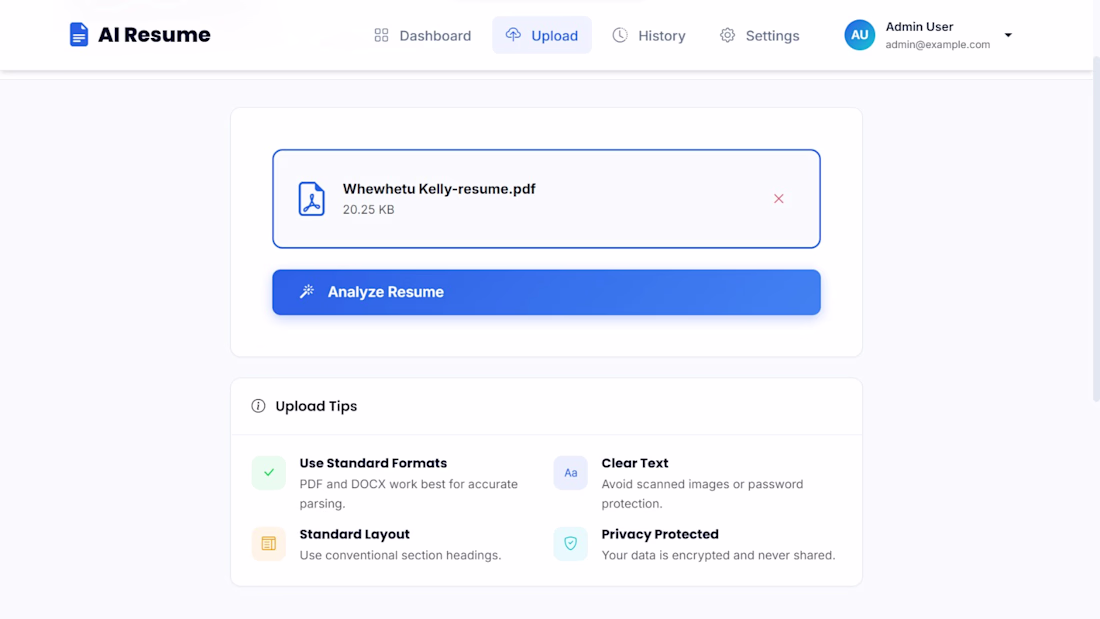Click 'Your data is encrypted' text
This screenshot has width=1100, height=619.
[x=718, y=555]
